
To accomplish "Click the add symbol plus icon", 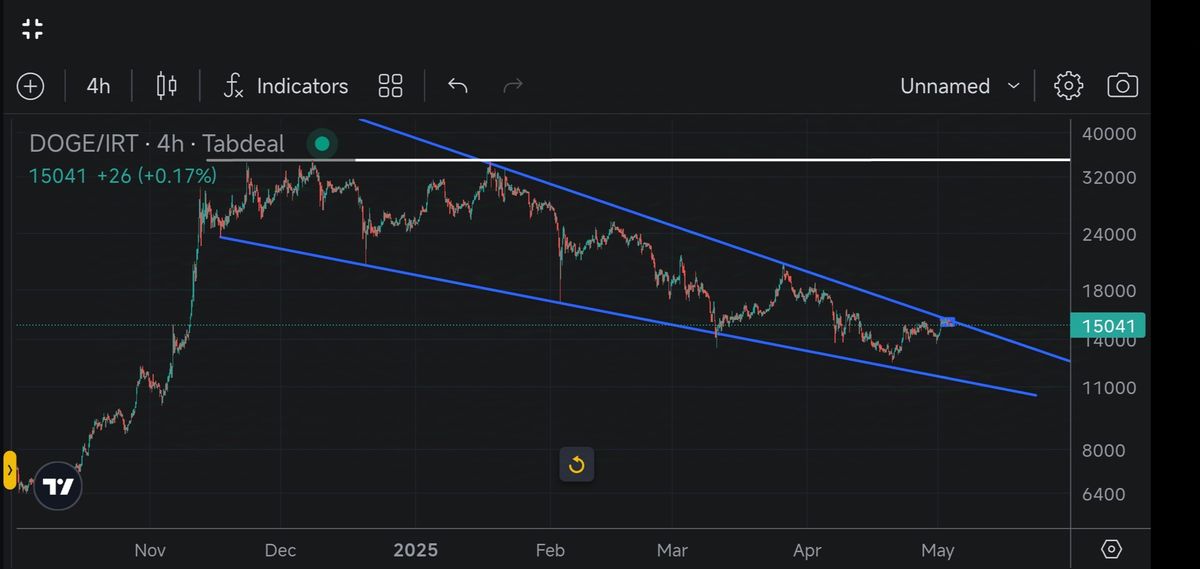I will coord(31,86).
